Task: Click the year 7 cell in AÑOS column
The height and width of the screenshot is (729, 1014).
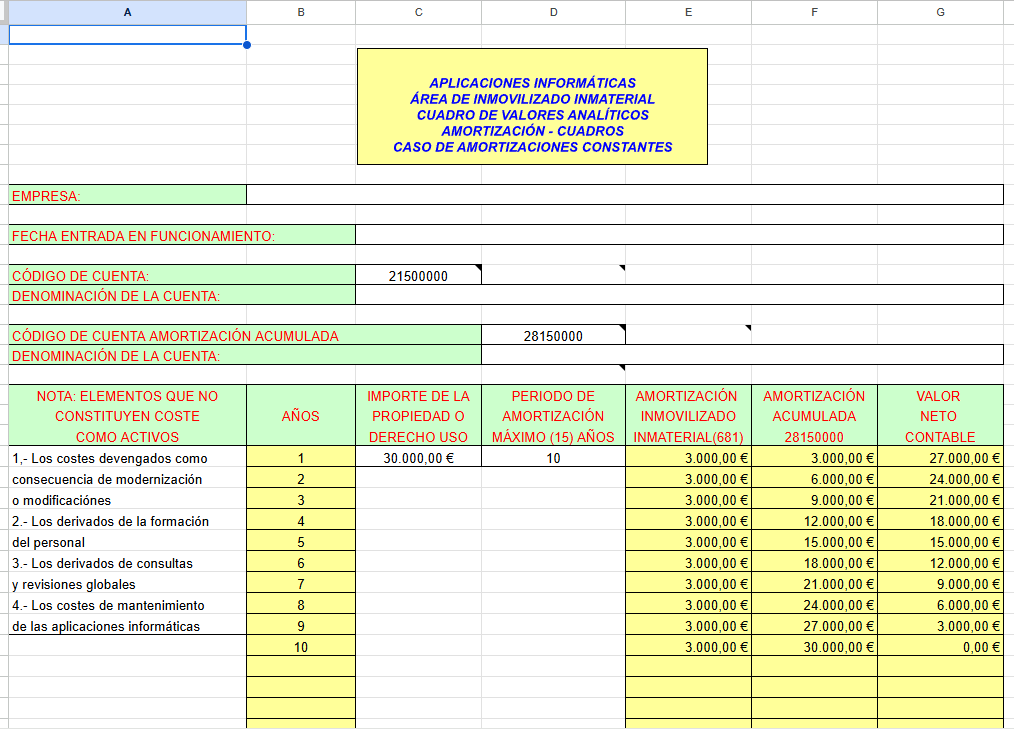Action: 300,584
